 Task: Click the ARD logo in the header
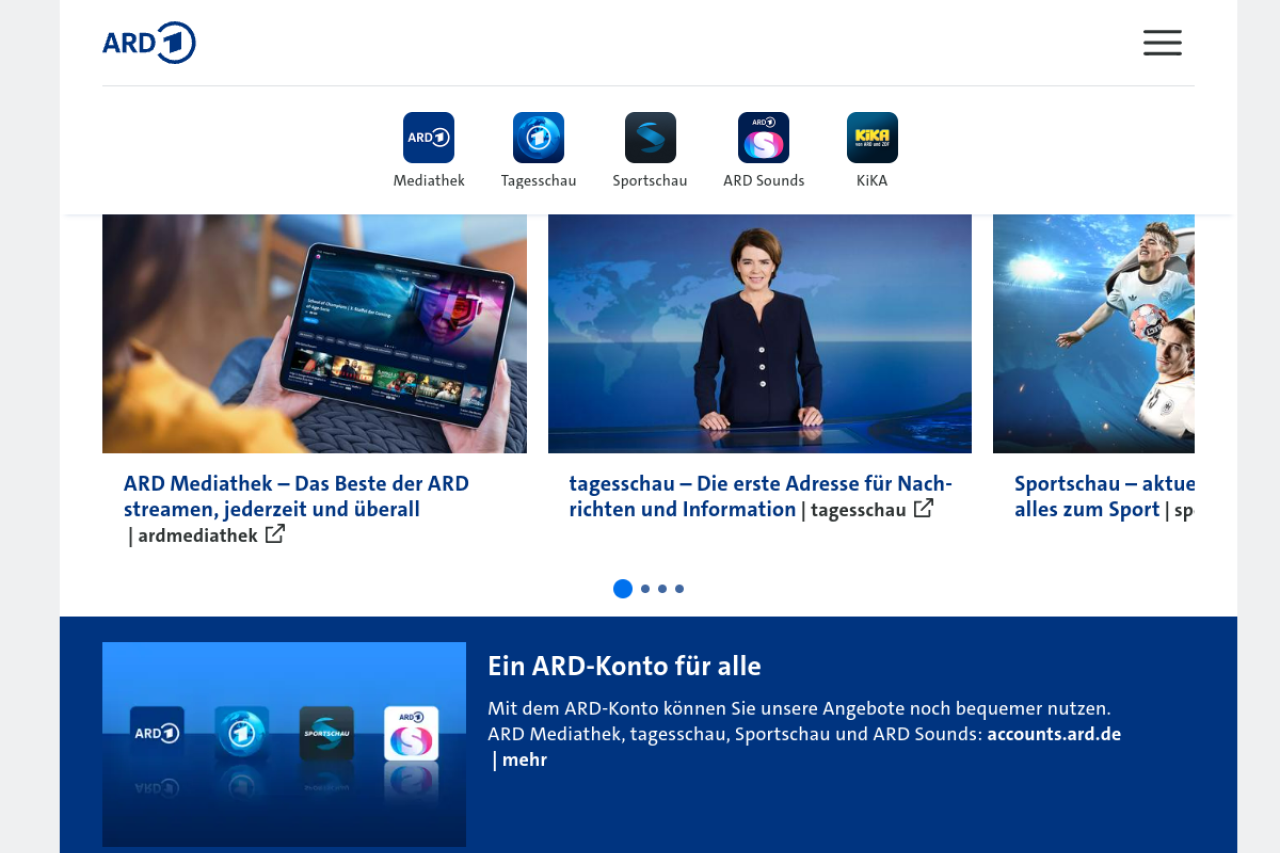pos(149,43)
